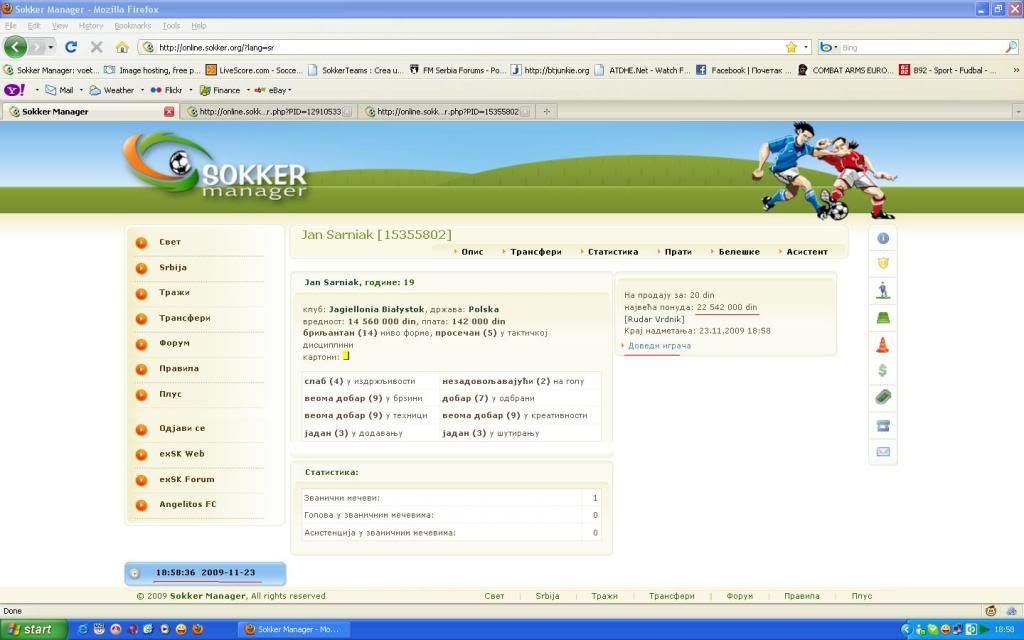The image size is (1024, 640).
Task: Open the FM Serbia Forums bookmark
Action: coord(457,70)
